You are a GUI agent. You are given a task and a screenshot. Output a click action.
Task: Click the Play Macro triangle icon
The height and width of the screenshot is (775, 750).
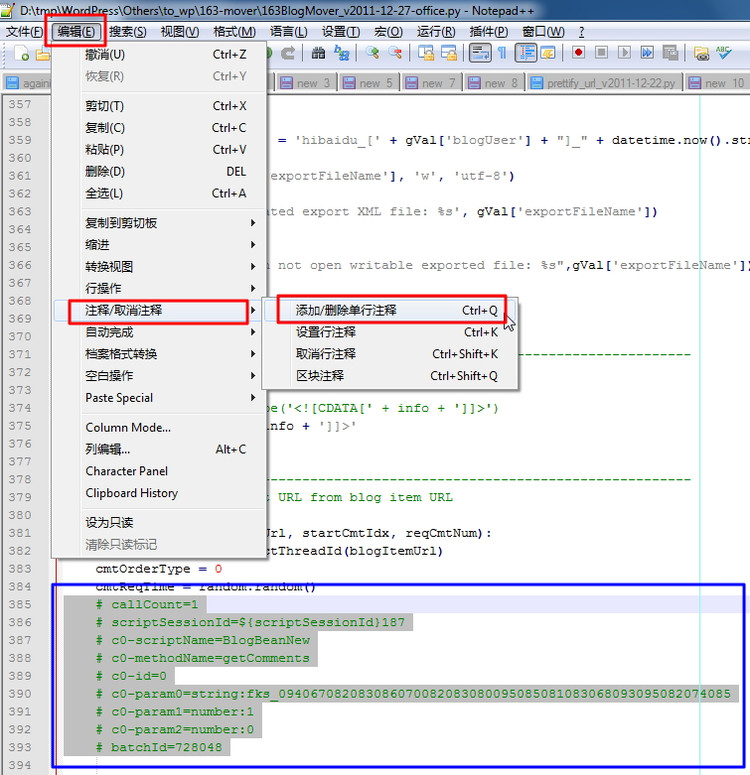625,53
